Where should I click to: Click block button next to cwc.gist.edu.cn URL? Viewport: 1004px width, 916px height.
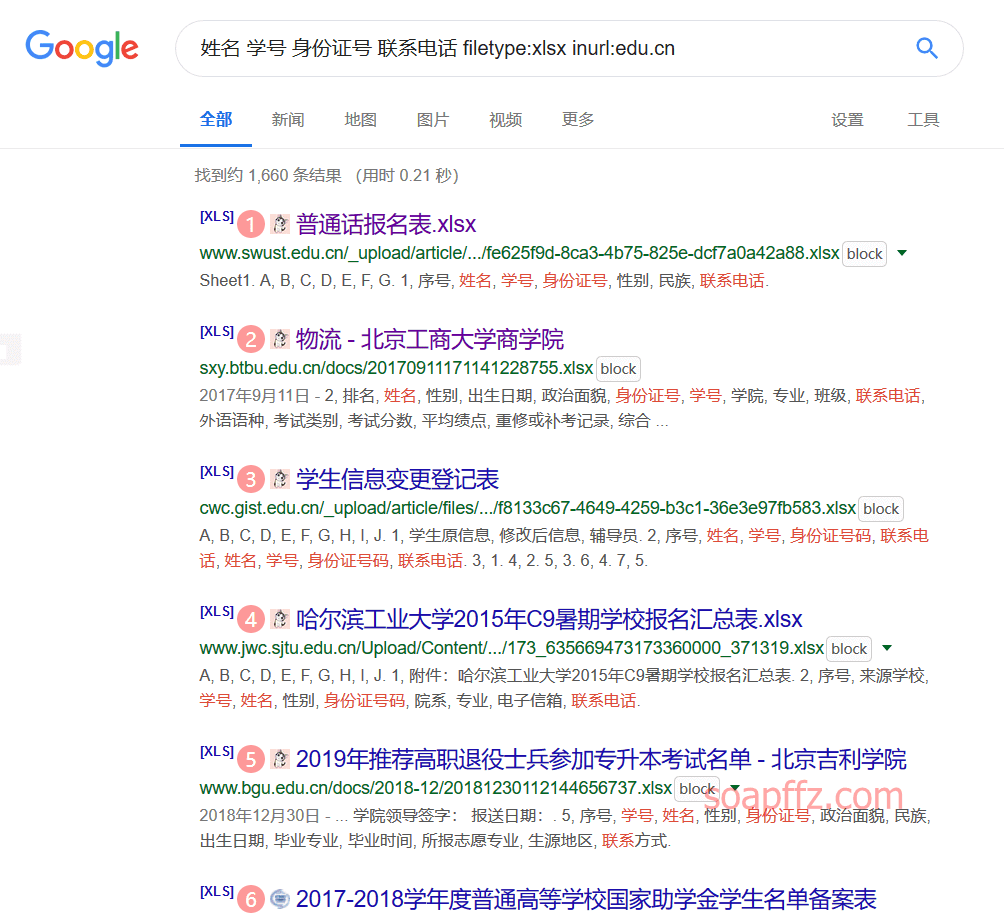(881, 509)
